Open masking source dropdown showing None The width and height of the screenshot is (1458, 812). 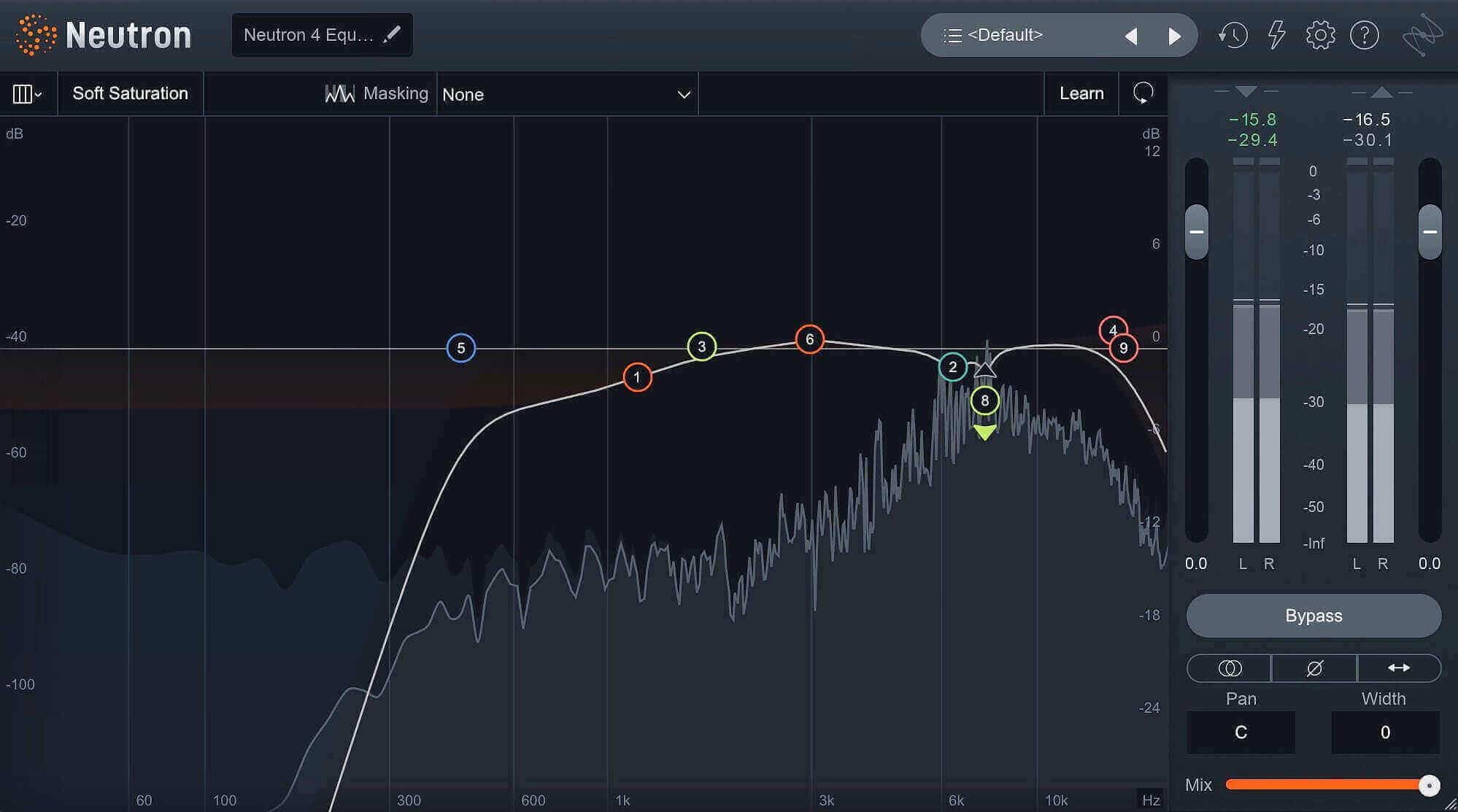567,94
